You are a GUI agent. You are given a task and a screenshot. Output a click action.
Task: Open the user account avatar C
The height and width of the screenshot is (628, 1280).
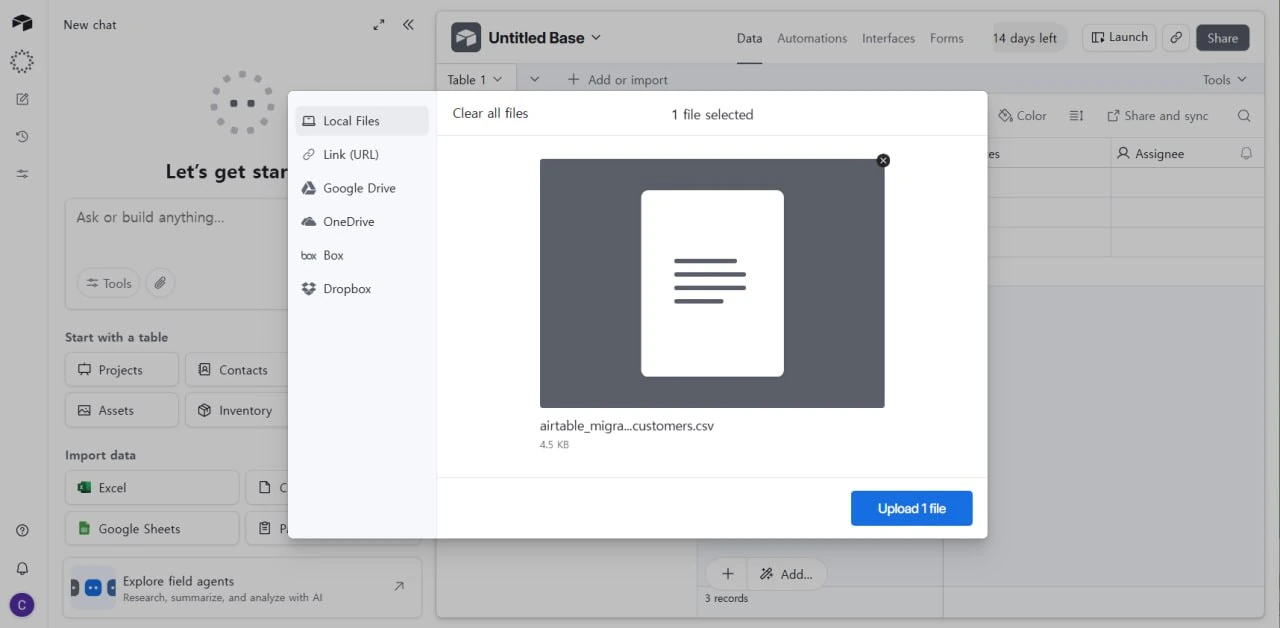pyautogui.click(x=22, y=605)
